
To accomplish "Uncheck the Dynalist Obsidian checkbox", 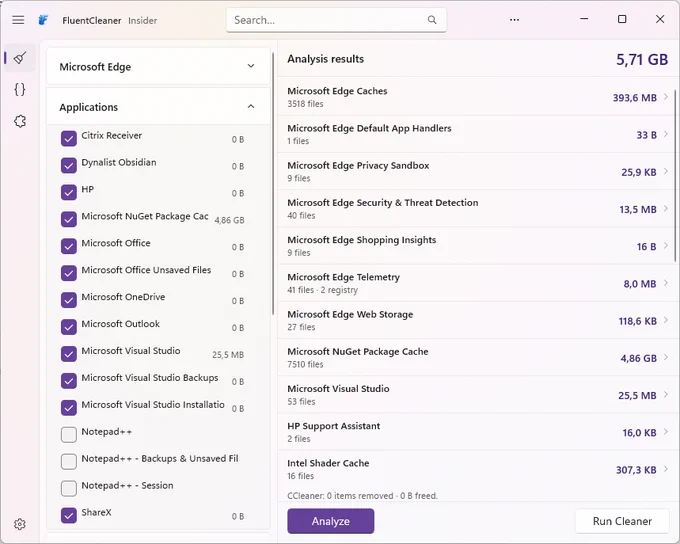I will (x=69, y=166).
